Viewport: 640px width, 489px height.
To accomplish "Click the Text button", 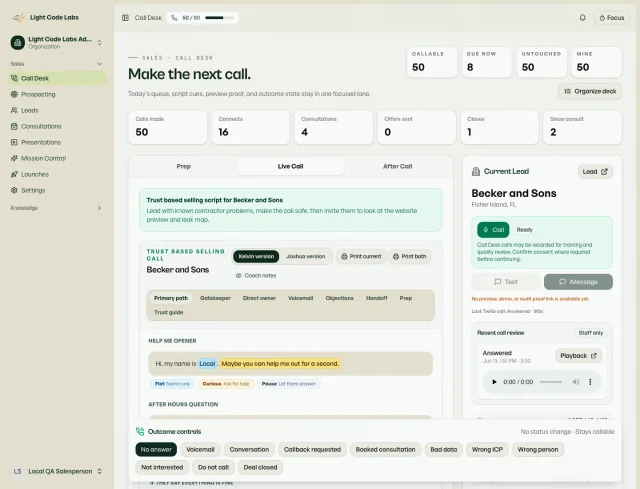I will (506, 282).
